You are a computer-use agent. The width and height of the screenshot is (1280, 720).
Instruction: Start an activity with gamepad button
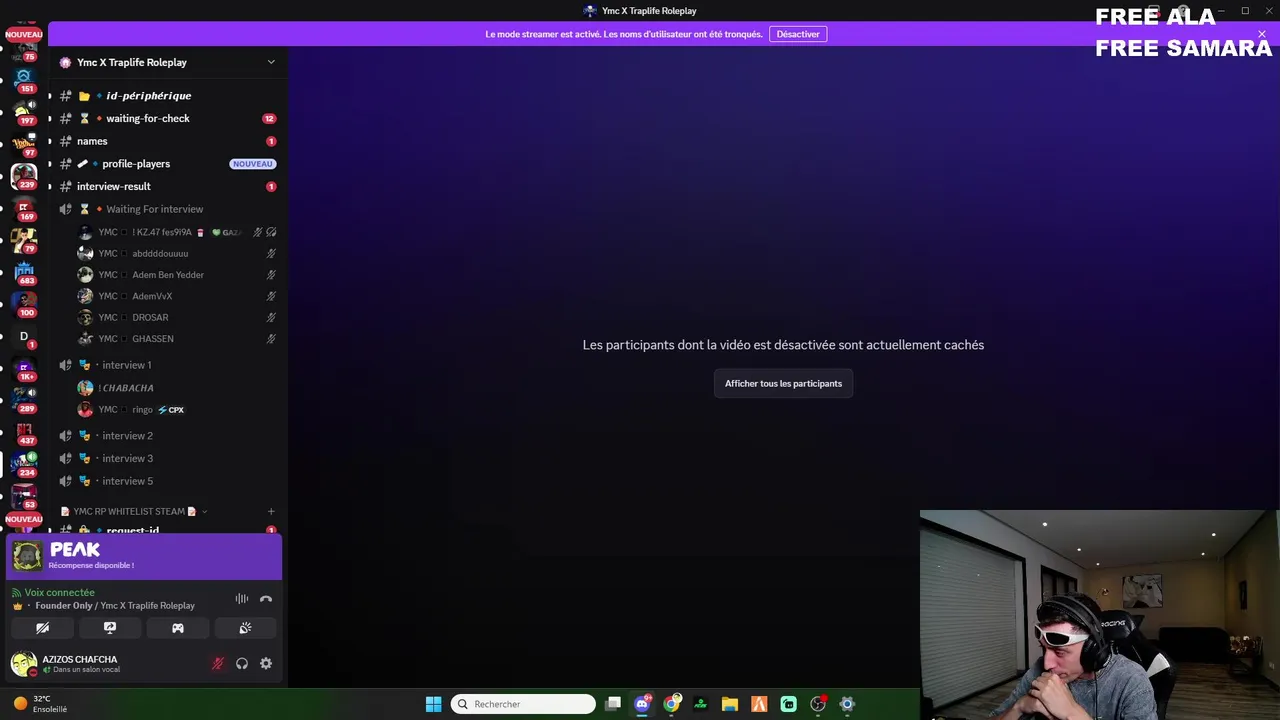coord(178,628)
